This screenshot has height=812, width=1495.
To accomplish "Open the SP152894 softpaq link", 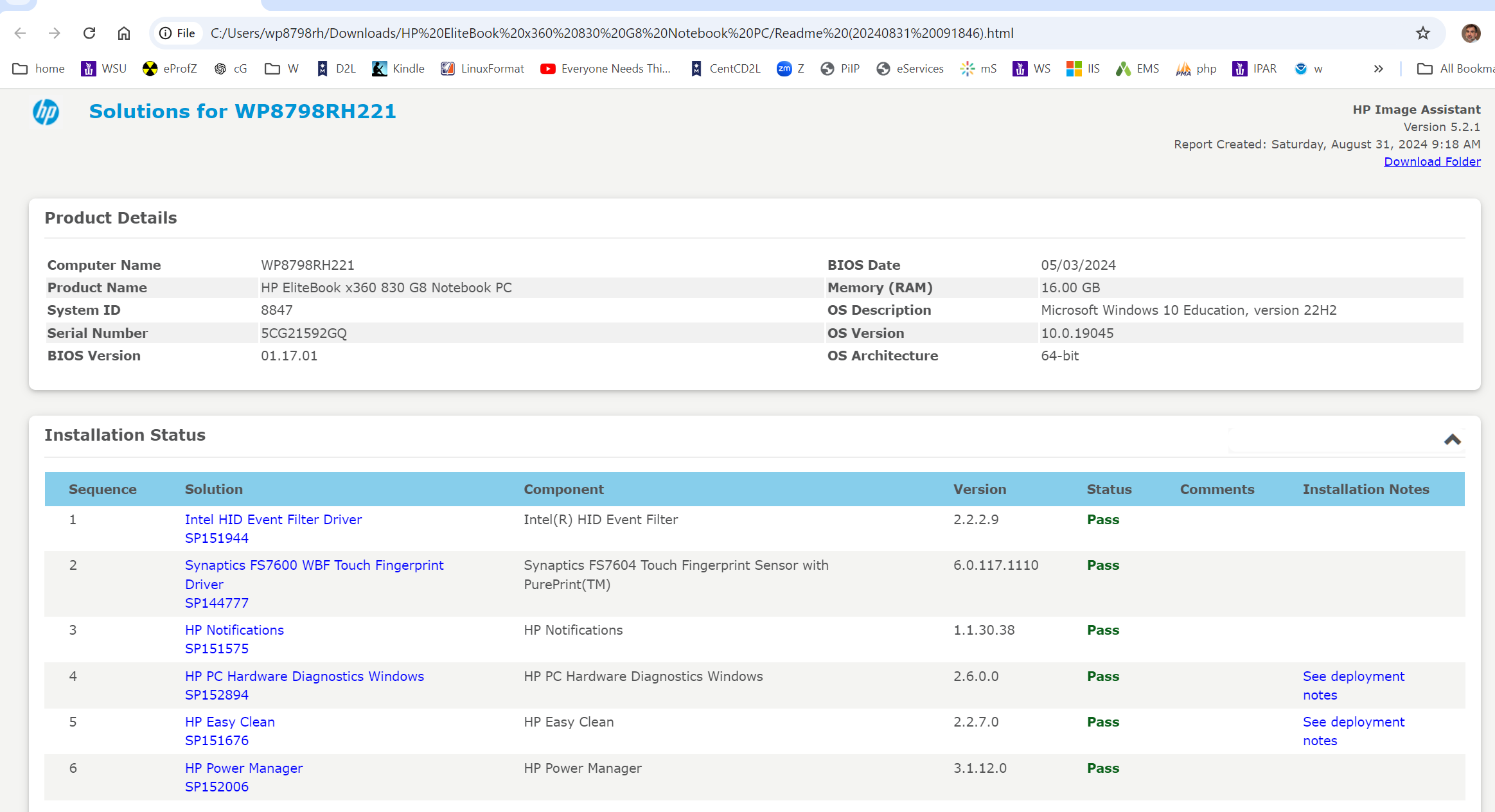I will [x=217, y=695].
